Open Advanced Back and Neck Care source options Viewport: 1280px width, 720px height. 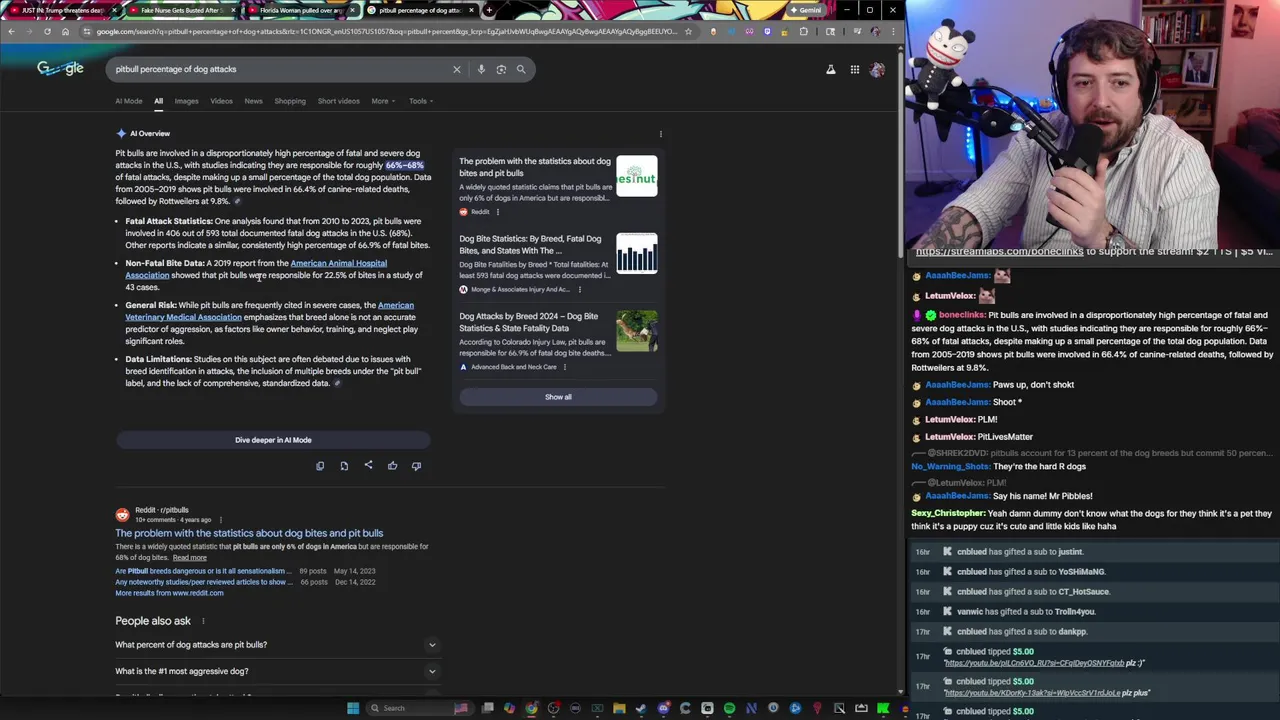tap(565, 367)
